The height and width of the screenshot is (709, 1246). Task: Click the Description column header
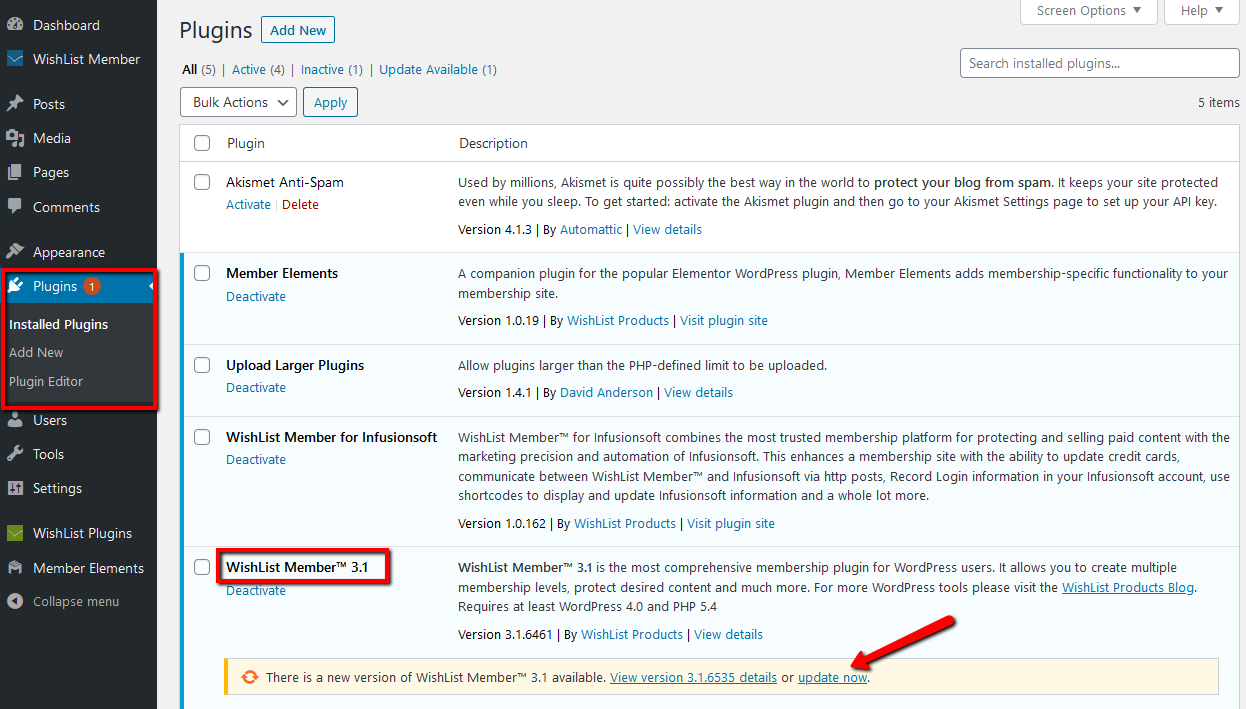(x=493, y=143)
